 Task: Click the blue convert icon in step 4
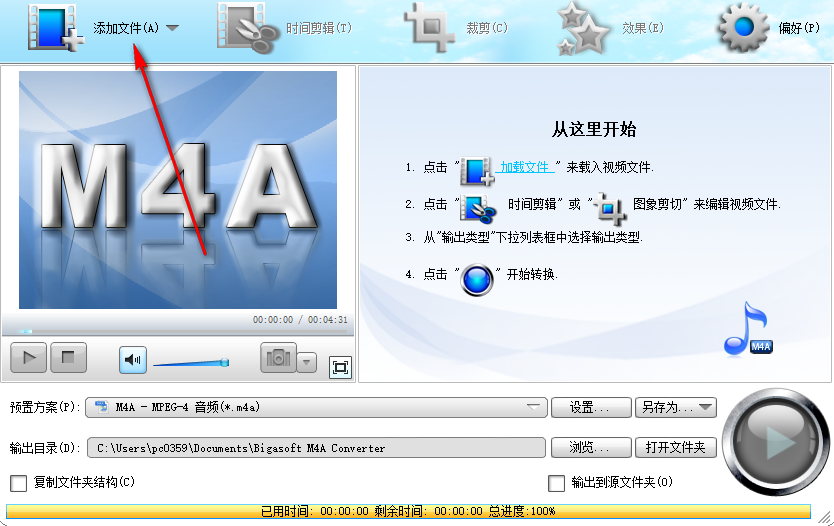[477, 280]
